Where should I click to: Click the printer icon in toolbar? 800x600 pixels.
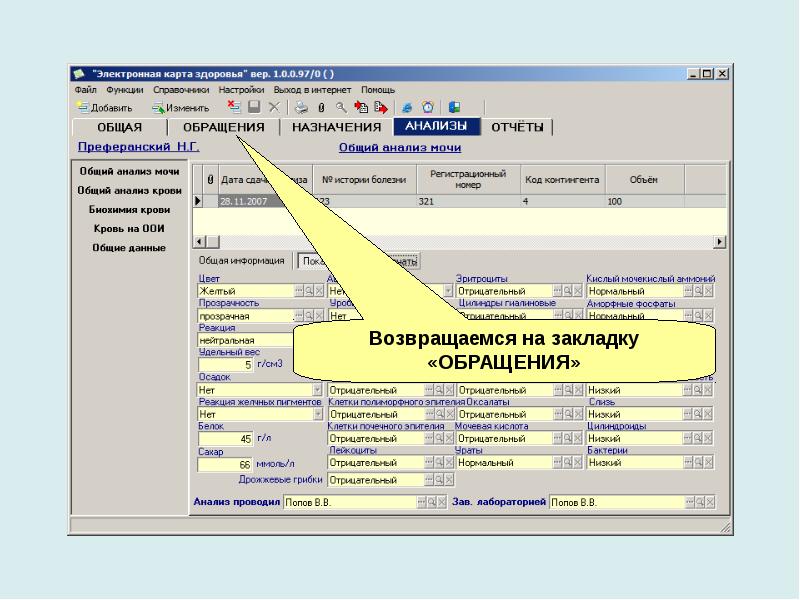(x=301, y=107)
